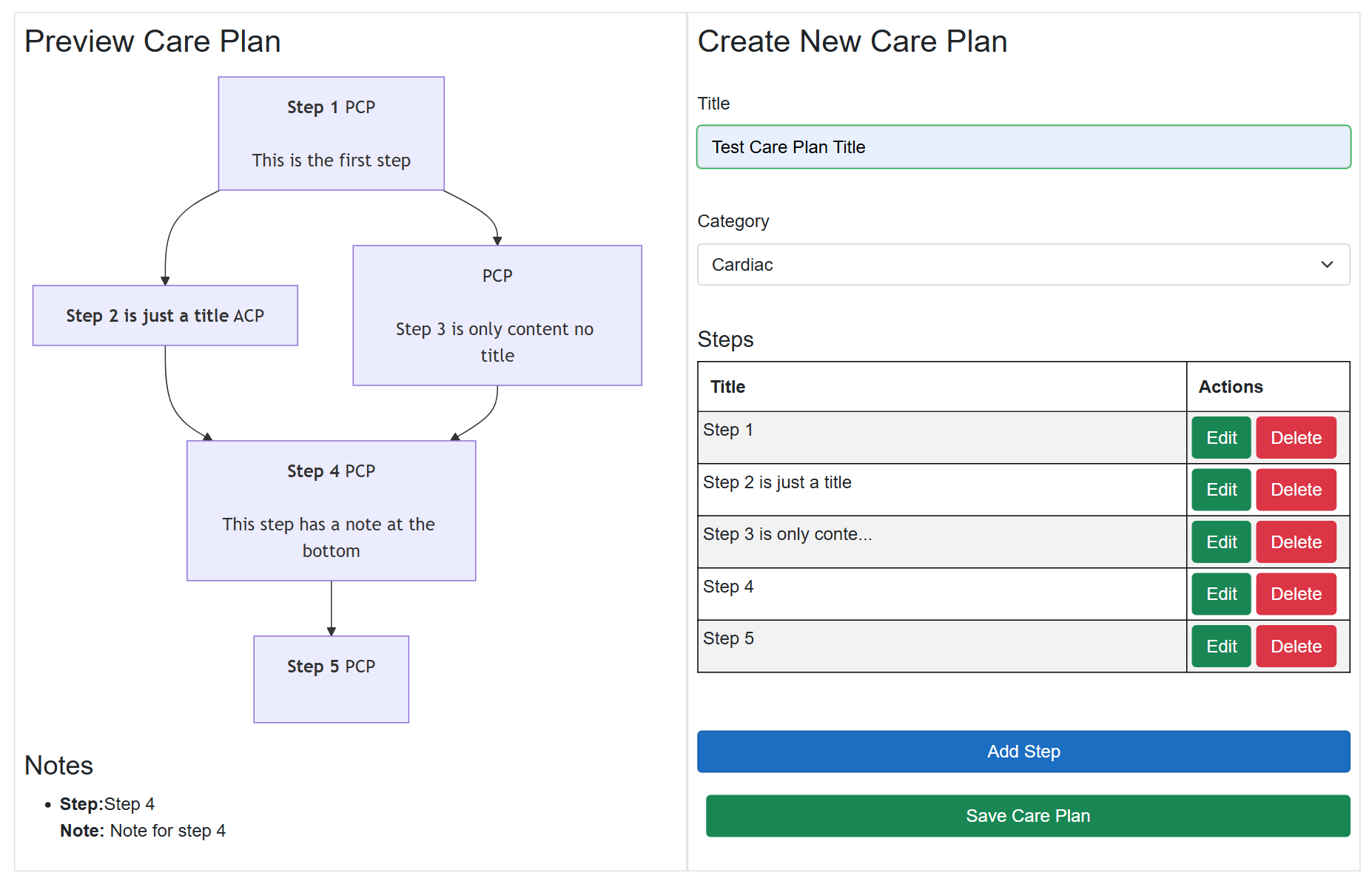The width and height of the screenshot is (1372, 884).
Task: Edit Step 4 in the table
Action: click(x=1221, y=594)
